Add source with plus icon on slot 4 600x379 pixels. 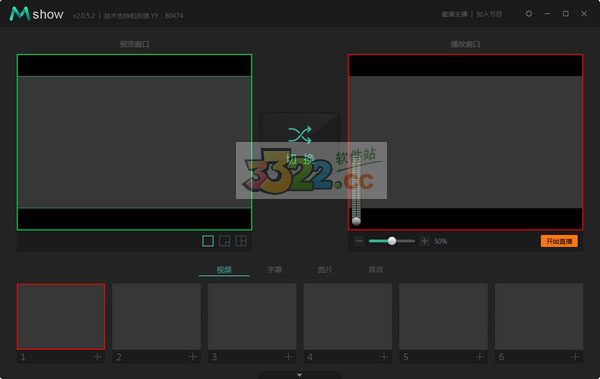tap(384, 357)
